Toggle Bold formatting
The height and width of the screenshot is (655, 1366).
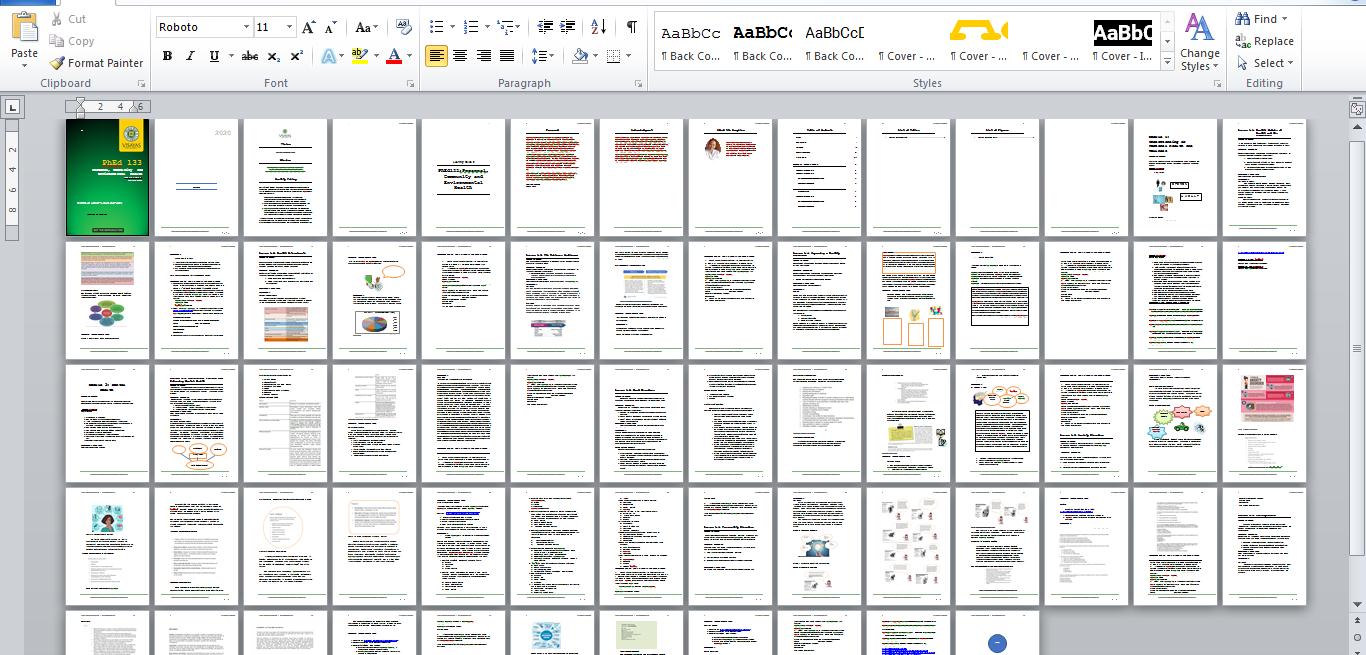(167, 57)
